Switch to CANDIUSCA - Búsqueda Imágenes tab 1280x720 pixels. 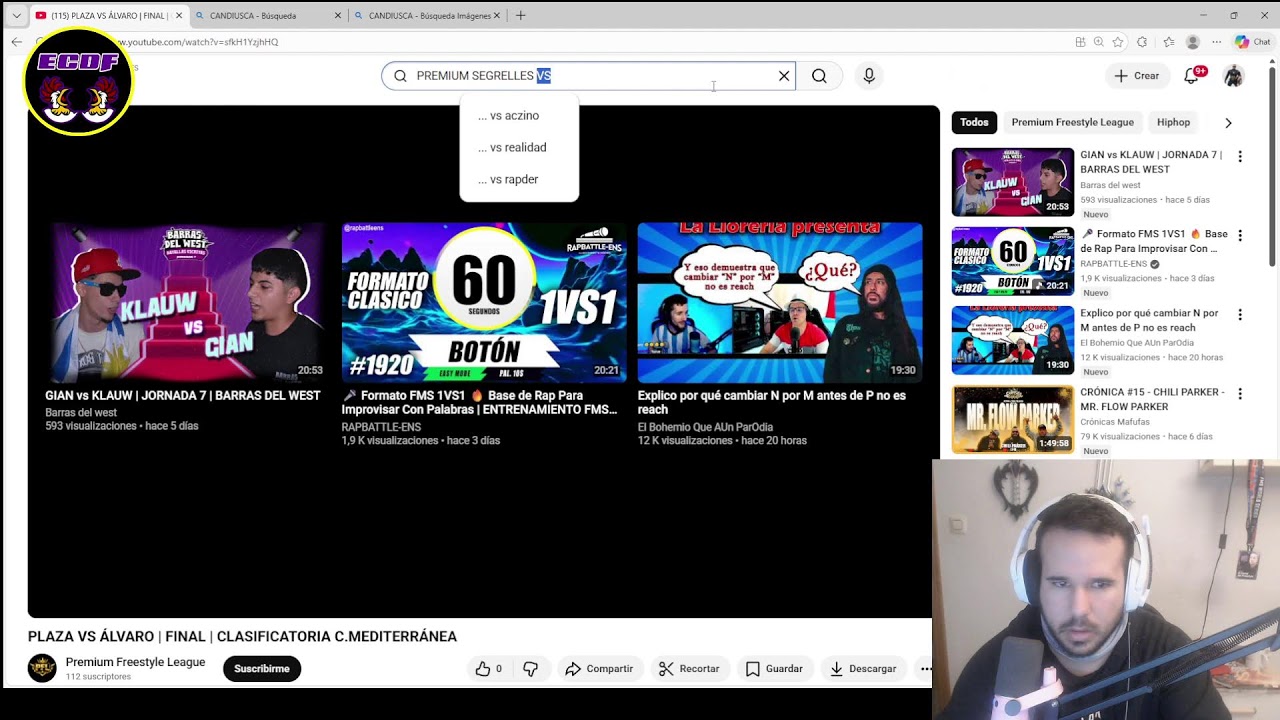click(x=425, y=15)
